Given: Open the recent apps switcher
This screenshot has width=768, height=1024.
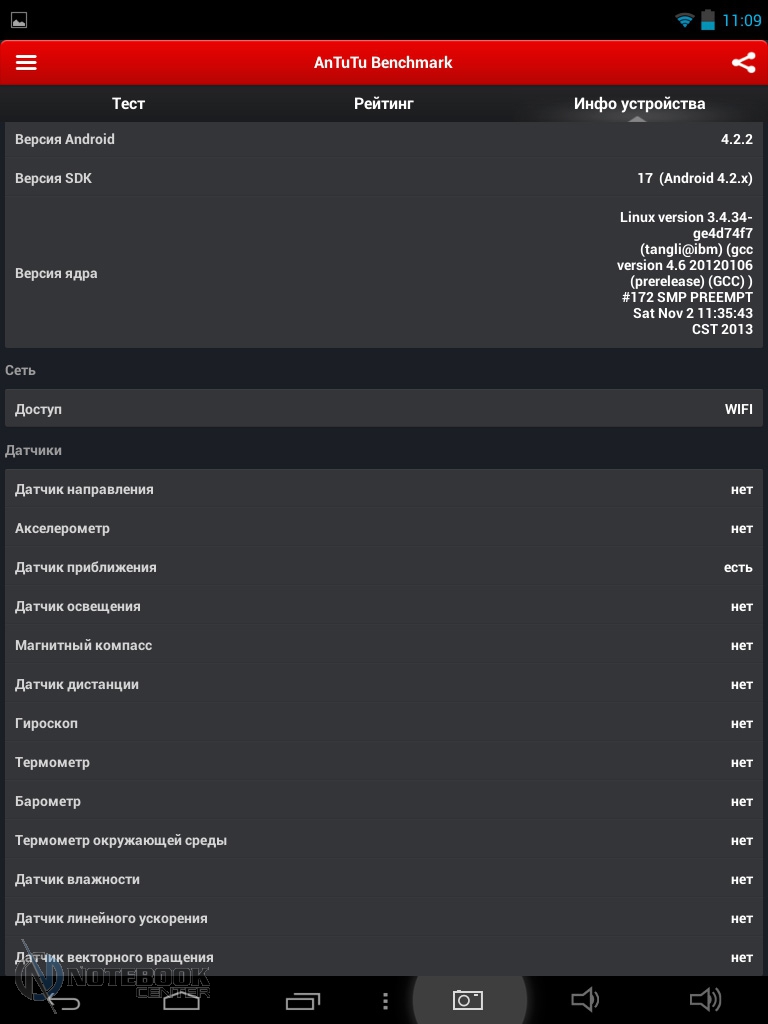Looking at the screenshot, I should pyautogui.click(x=303, y=1000).
